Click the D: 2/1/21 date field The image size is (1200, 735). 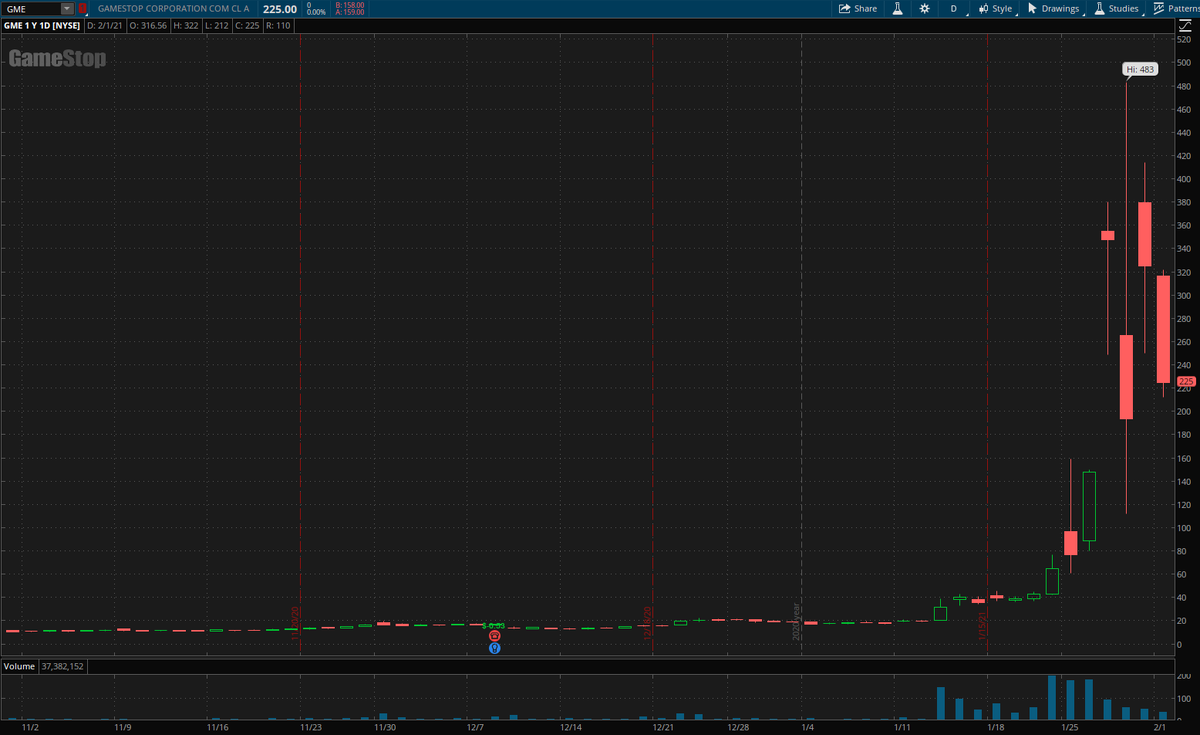click(x=105, y=25)
